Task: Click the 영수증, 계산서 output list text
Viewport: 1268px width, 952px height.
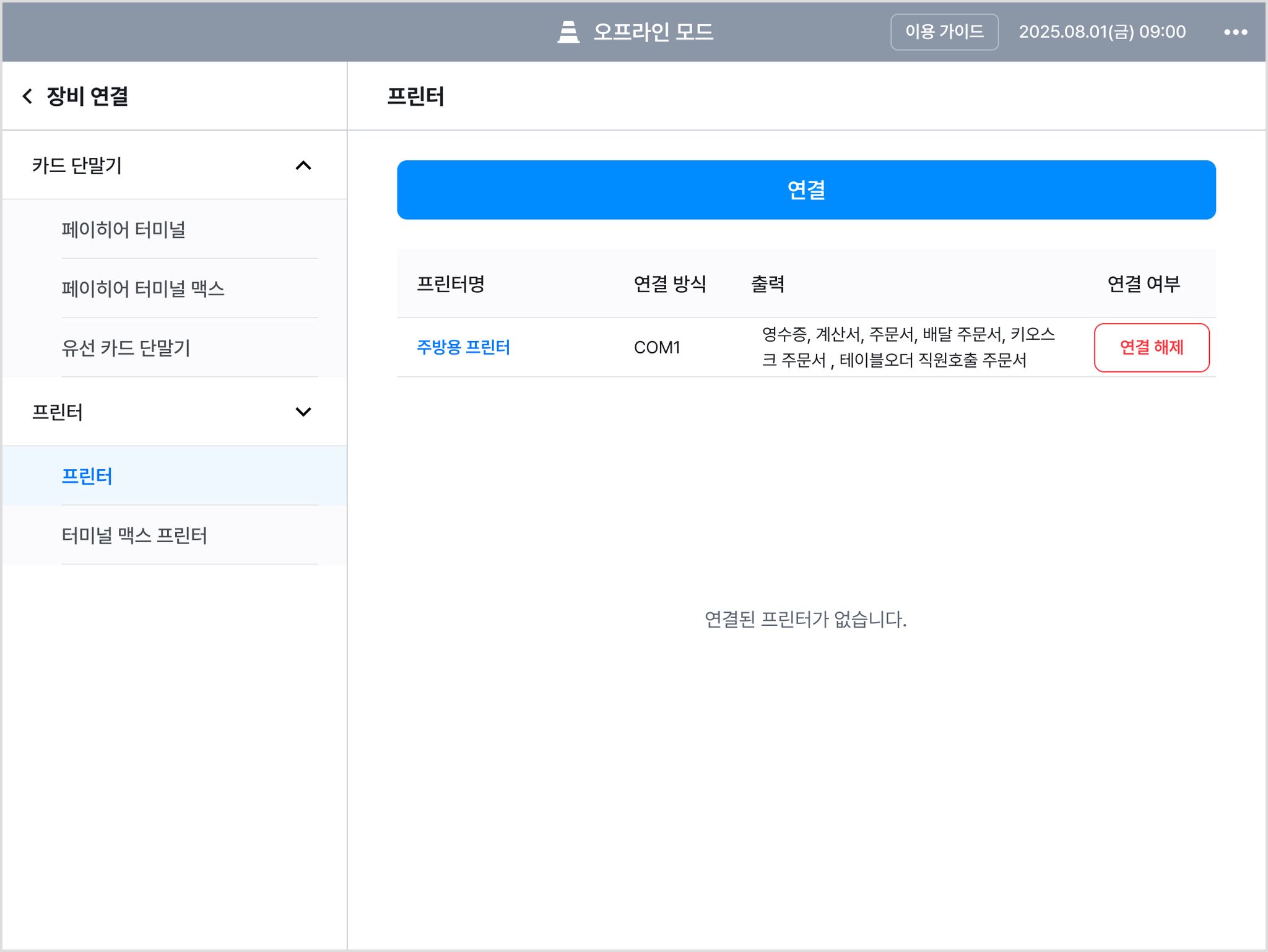Action: pos(908,347)
